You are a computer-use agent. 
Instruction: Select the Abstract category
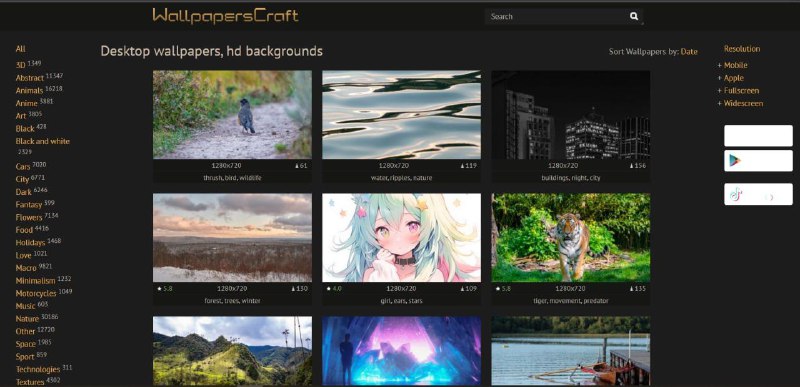pos(30,78)
